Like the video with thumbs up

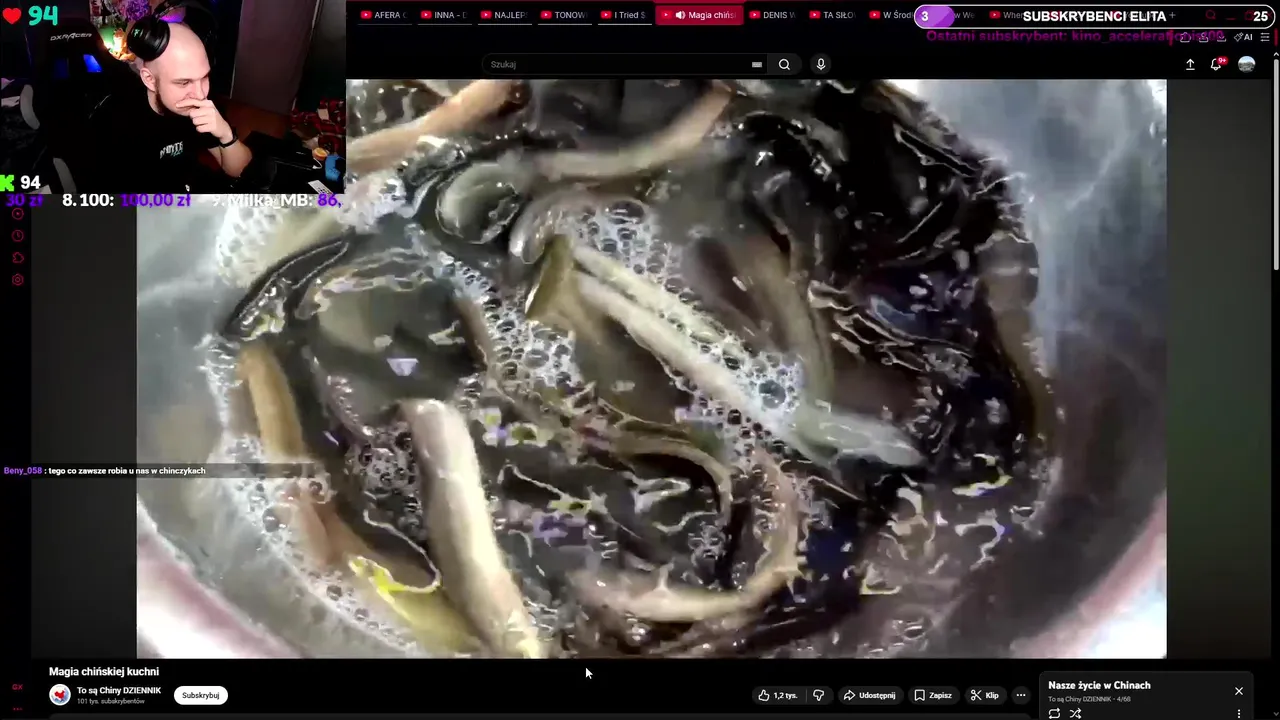point(778,695)
